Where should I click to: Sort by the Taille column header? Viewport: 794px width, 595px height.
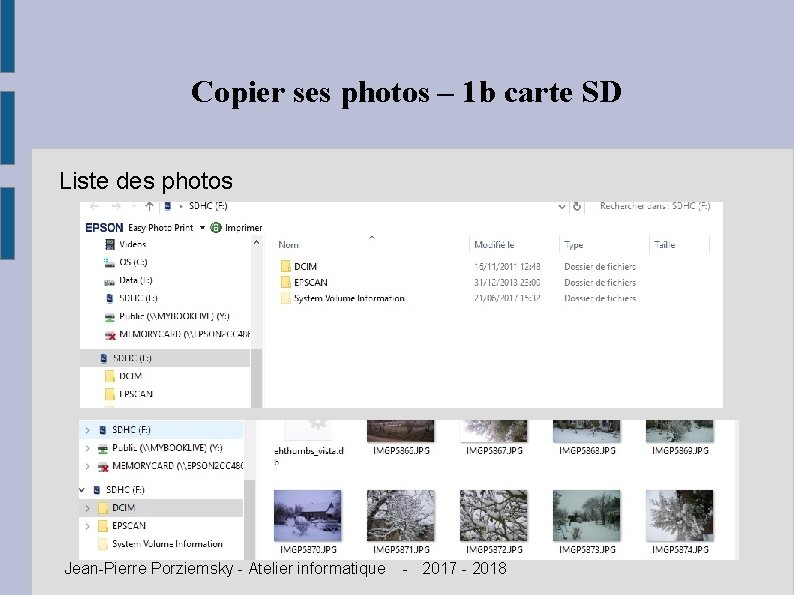[x=664, y=245]
